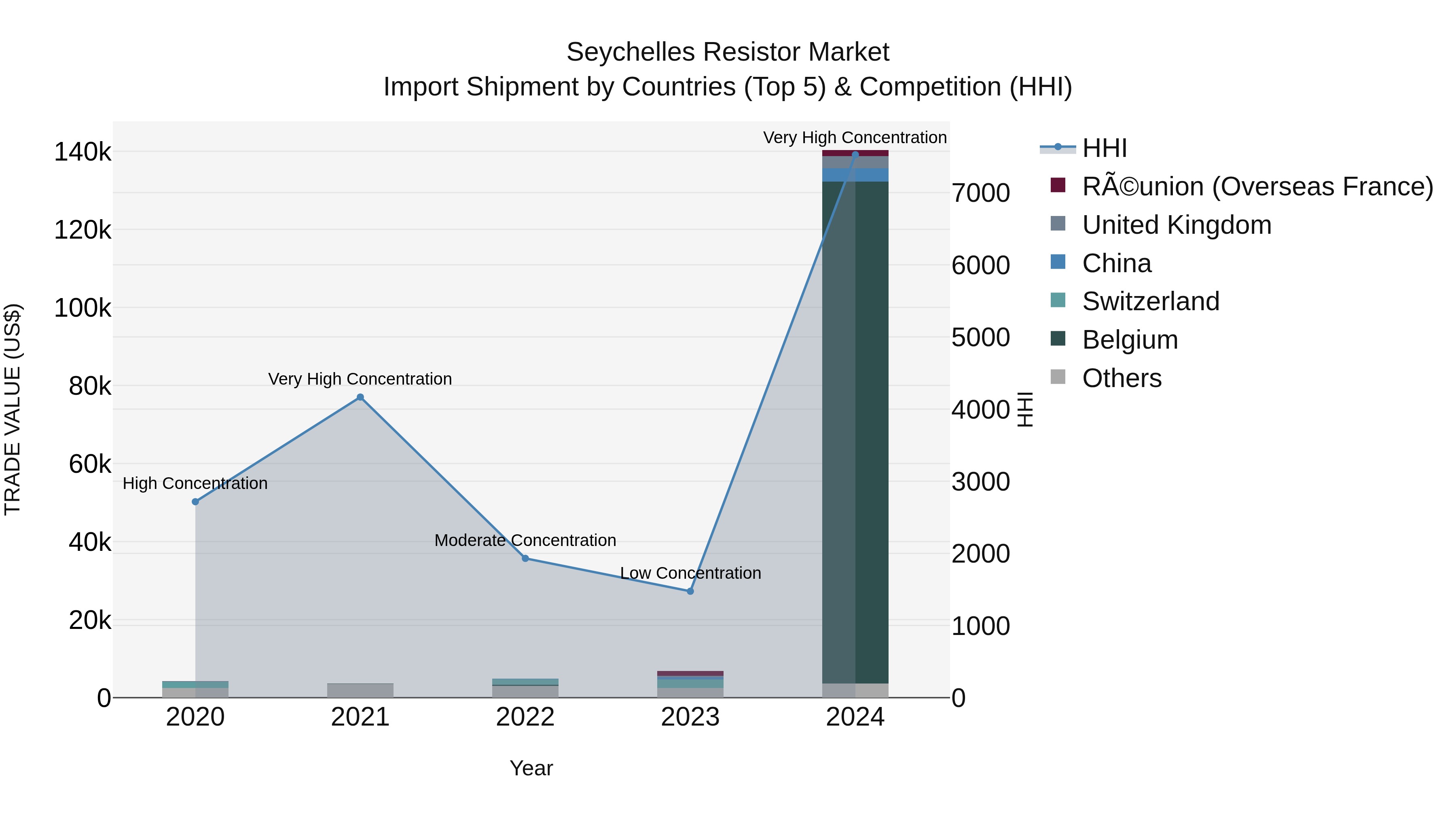Toggle China legend entry
The height and width of the screenshot is (819, 1456).
click(1100, 263)
